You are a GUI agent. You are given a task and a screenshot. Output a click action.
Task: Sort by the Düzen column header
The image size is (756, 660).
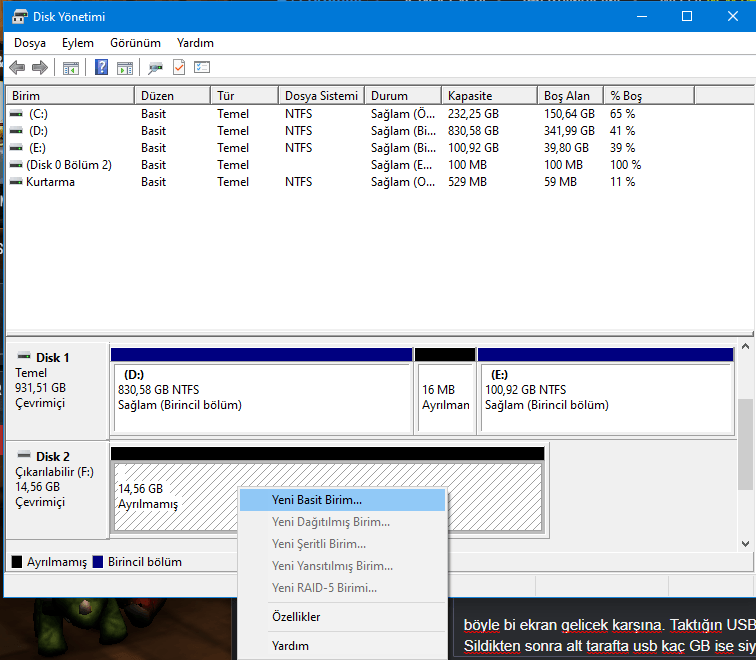click(173, 95)
